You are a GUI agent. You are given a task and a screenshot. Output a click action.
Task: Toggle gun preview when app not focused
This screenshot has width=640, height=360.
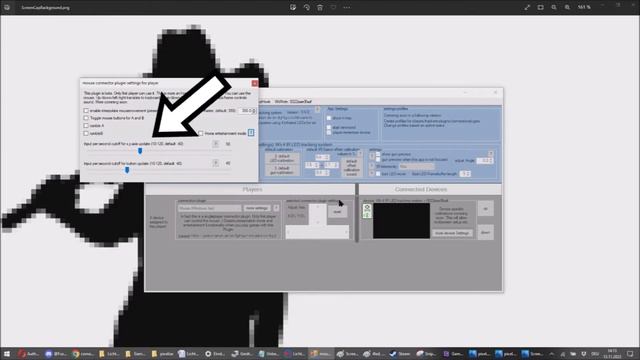coord(378,160)
